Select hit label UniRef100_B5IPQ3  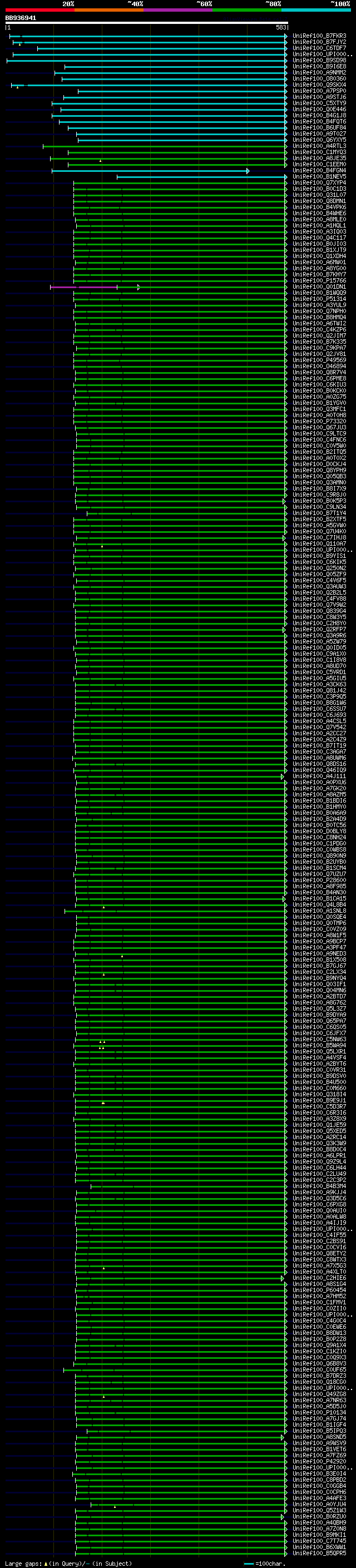pyautogui.click(x=319, y=1431)
